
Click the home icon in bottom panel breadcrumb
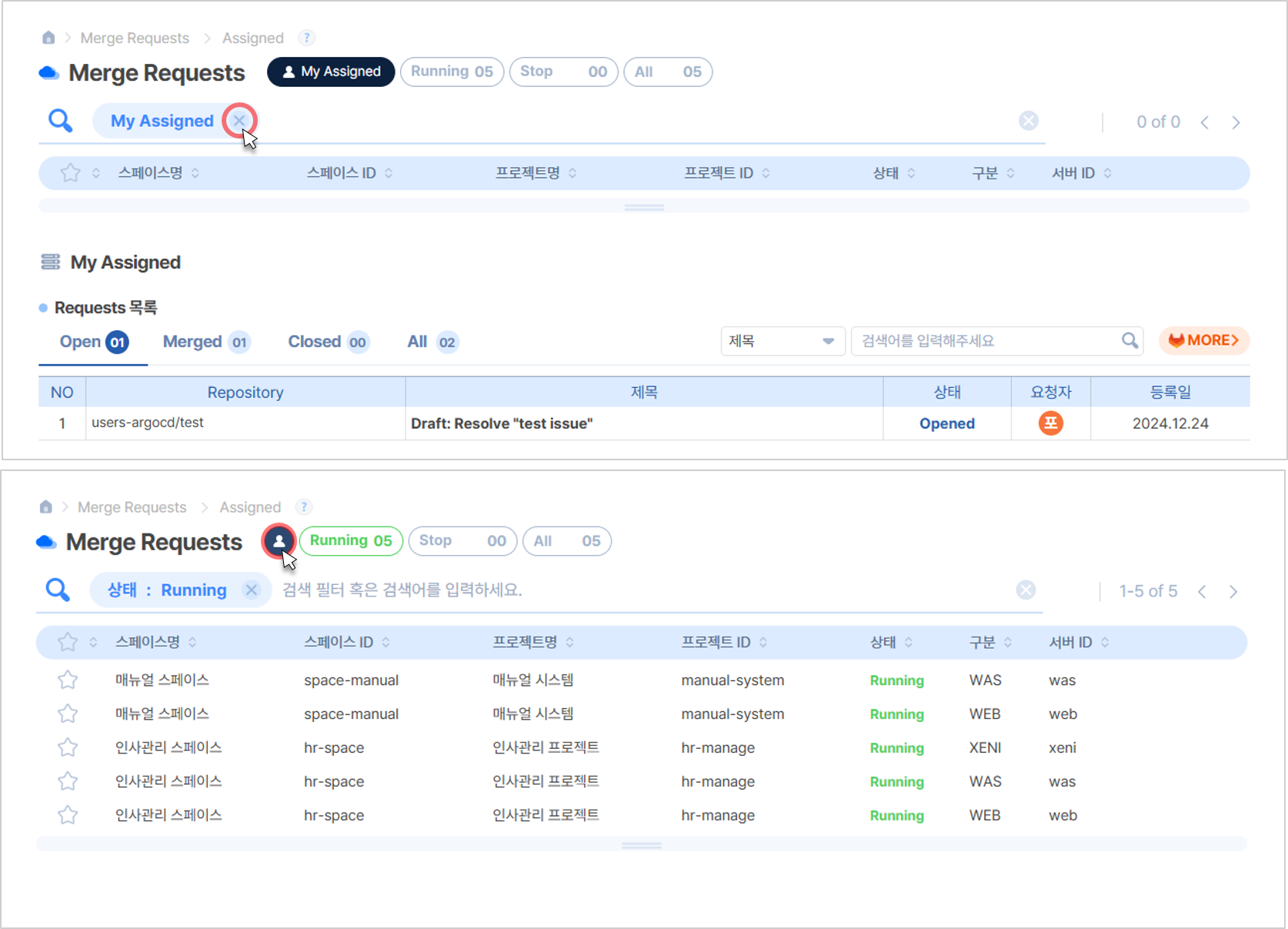[45, 506]
